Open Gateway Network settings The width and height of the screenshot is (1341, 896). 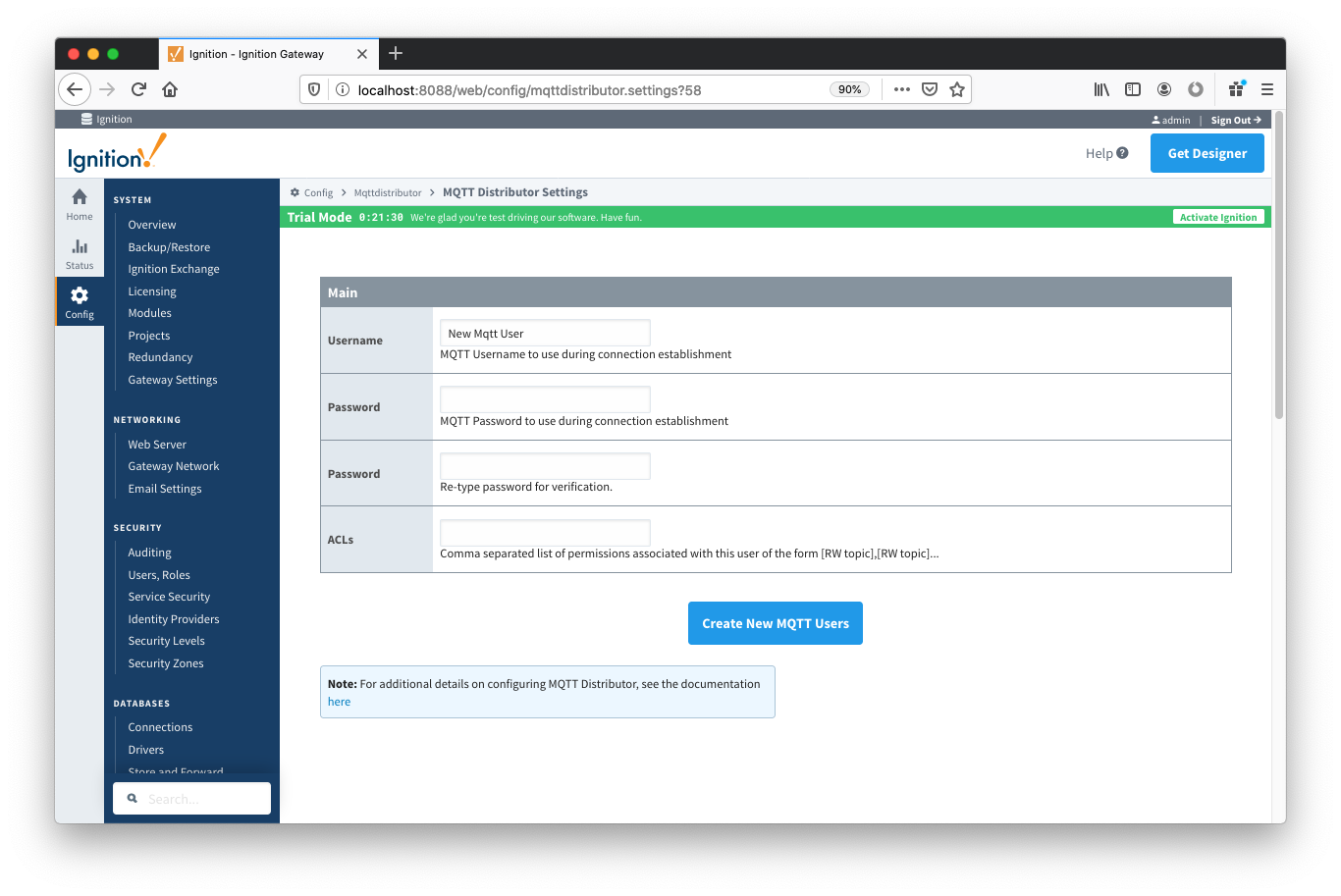pos(174,466)
